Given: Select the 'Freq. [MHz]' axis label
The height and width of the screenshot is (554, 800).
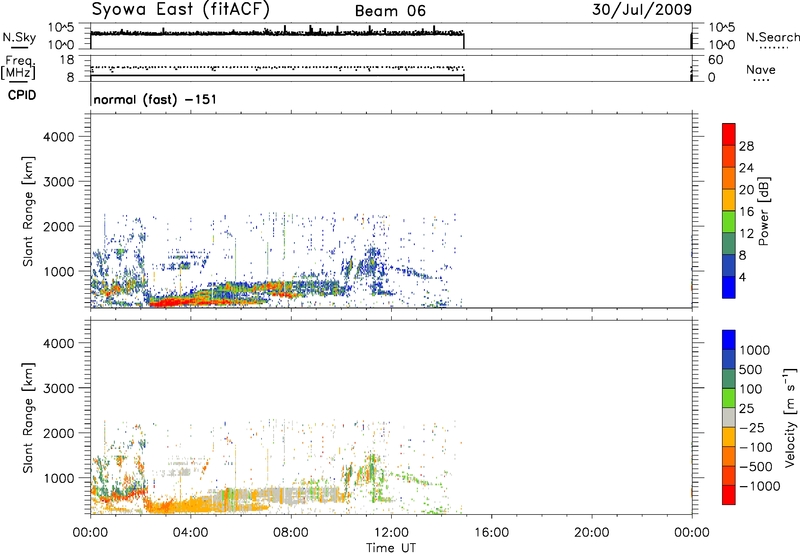Looking at the screenshot, I should point(18,67).
